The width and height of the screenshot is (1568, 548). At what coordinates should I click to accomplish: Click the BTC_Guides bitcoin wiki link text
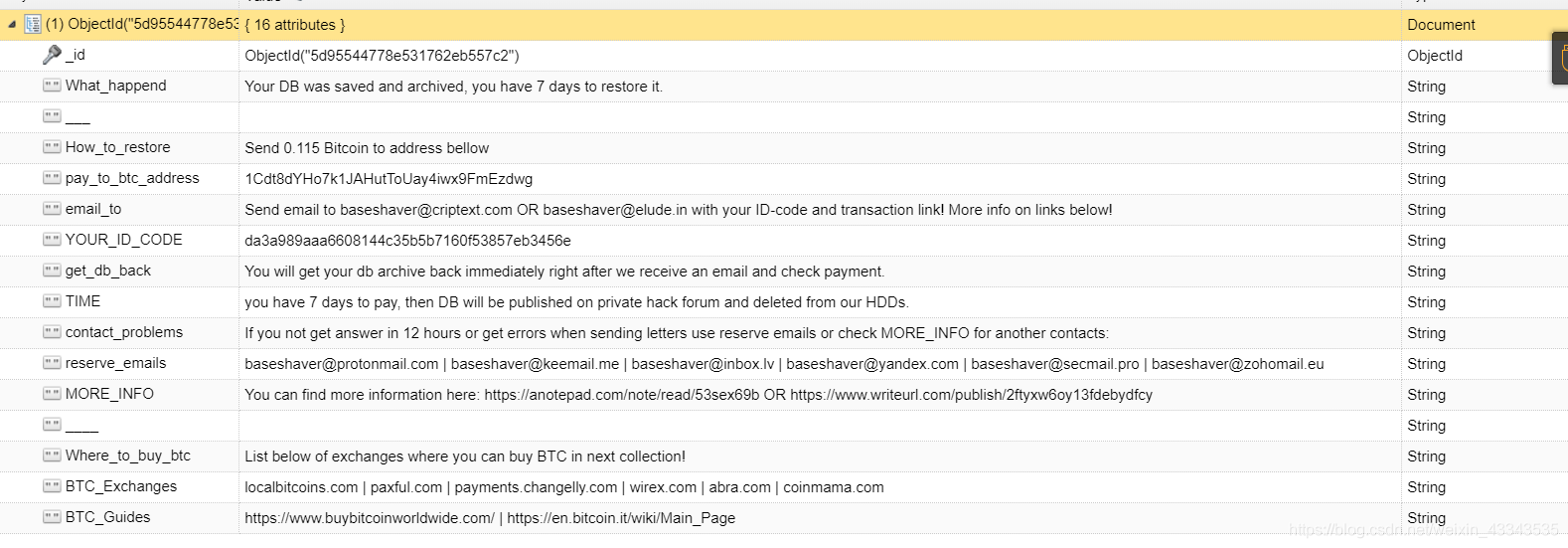(621, 518)
